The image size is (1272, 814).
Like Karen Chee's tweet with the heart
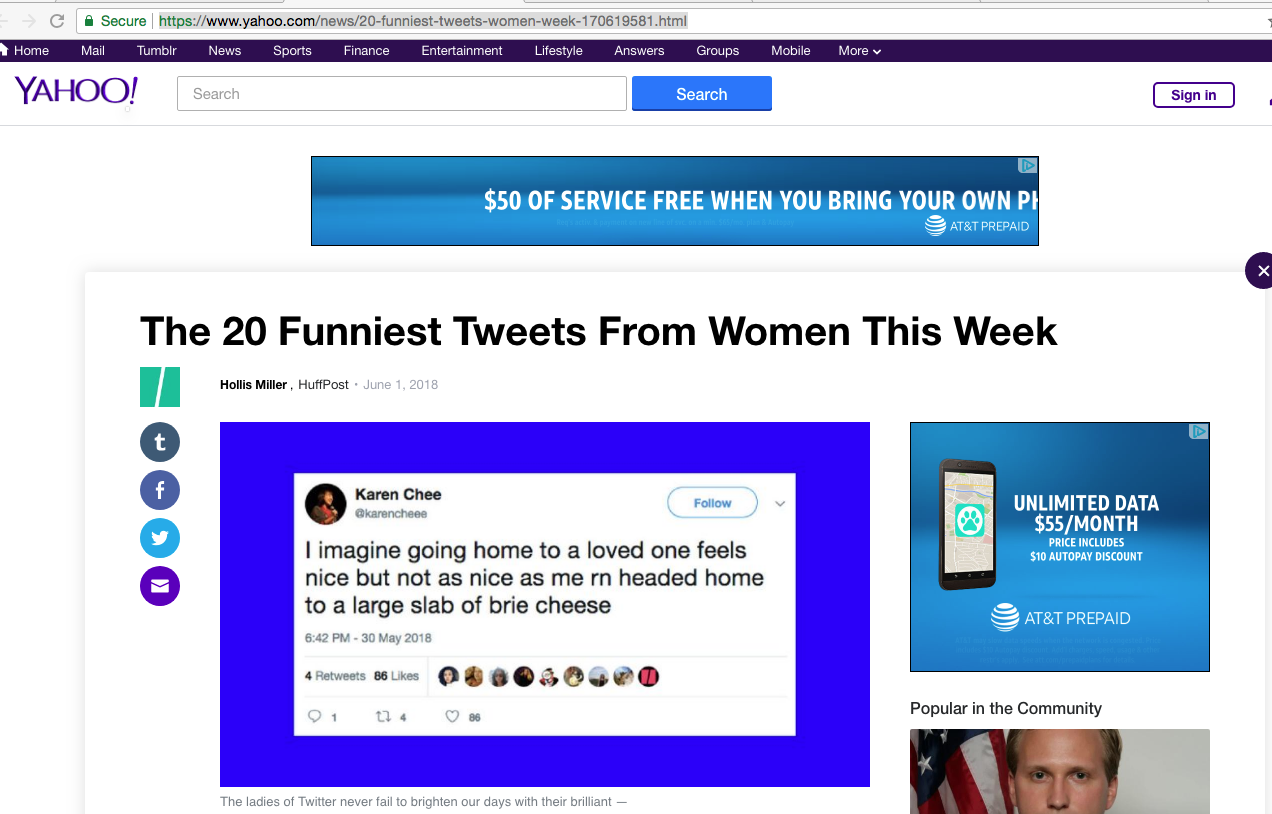click(x=452, y=716)
